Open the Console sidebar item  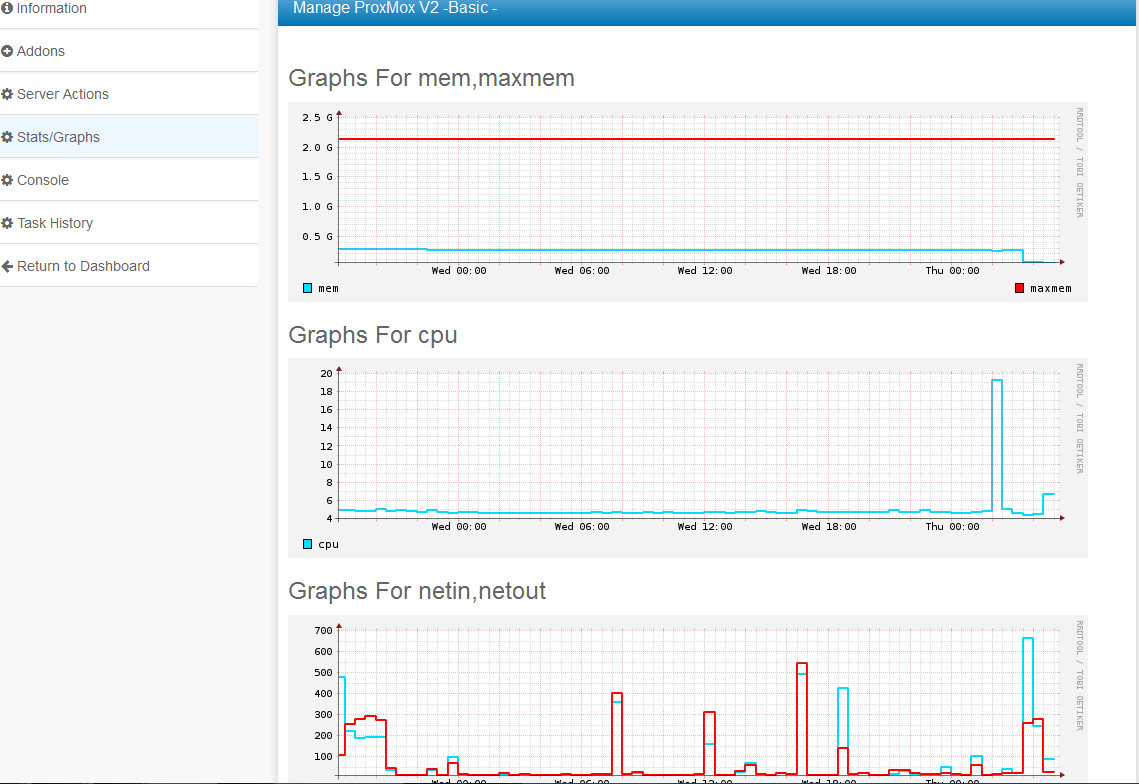pyautogui.click(x=129, y=179)
